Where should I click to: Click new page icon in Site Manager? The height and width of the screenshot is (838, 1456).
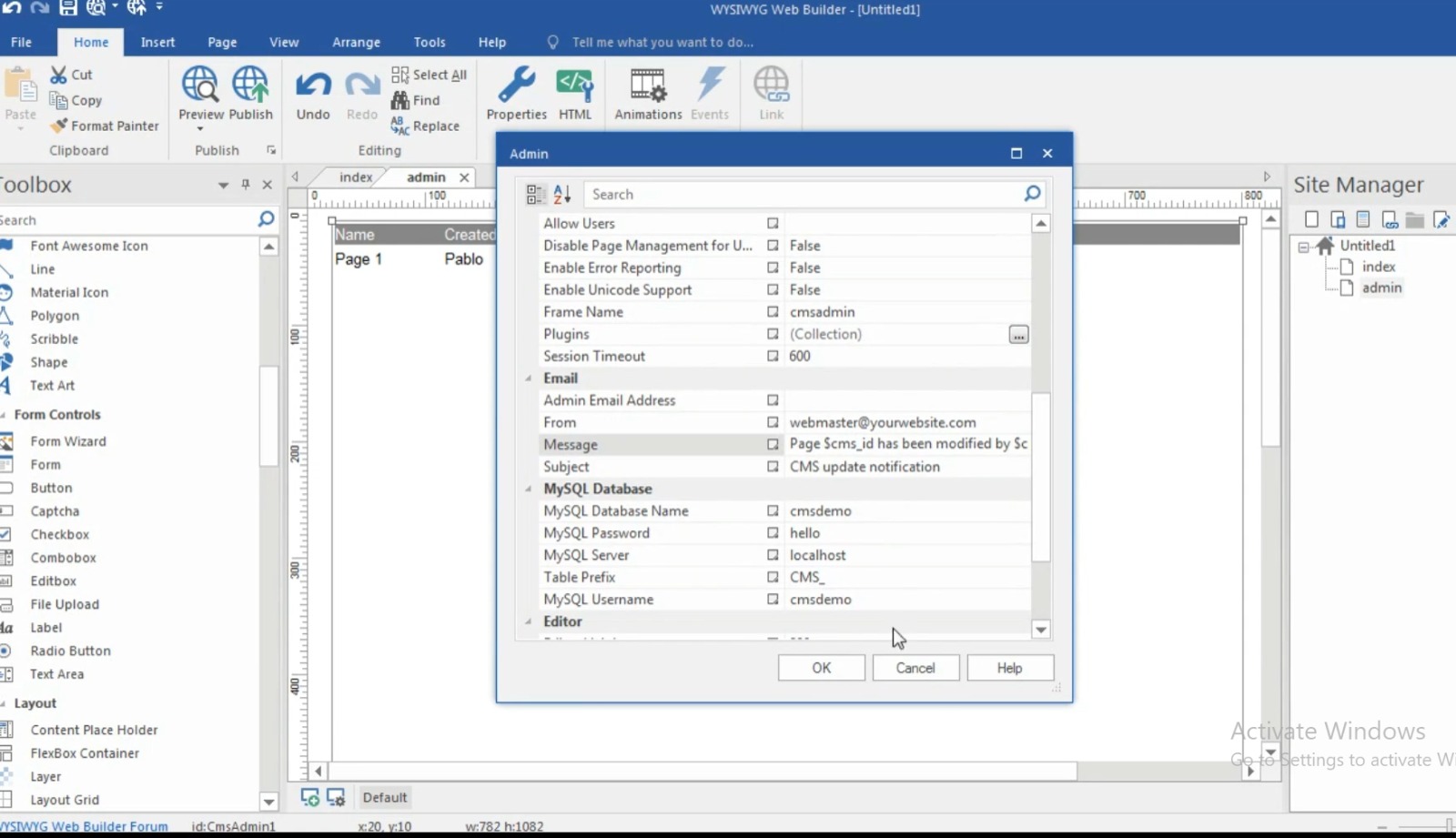pos(1311,219)
